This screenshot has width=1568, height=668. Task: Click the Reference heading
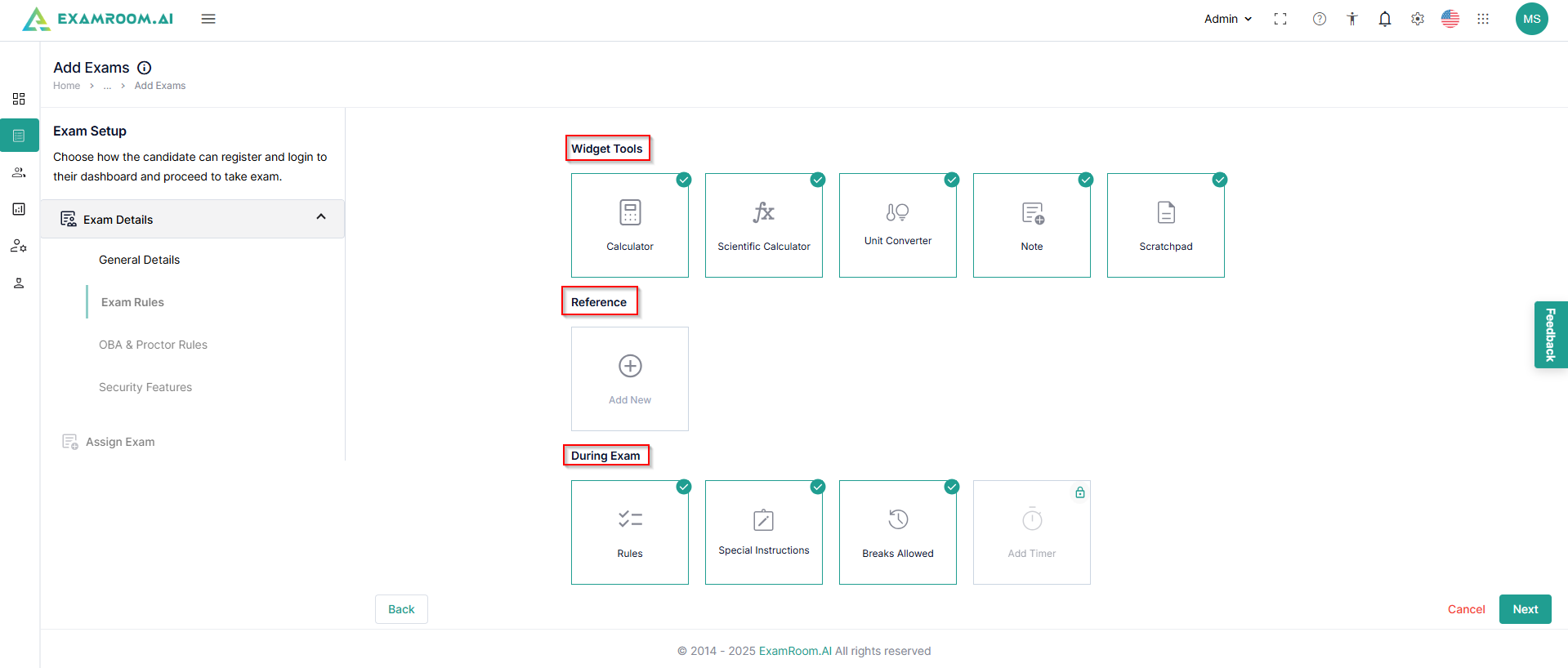pyautogui.click(x=599, y=302)
